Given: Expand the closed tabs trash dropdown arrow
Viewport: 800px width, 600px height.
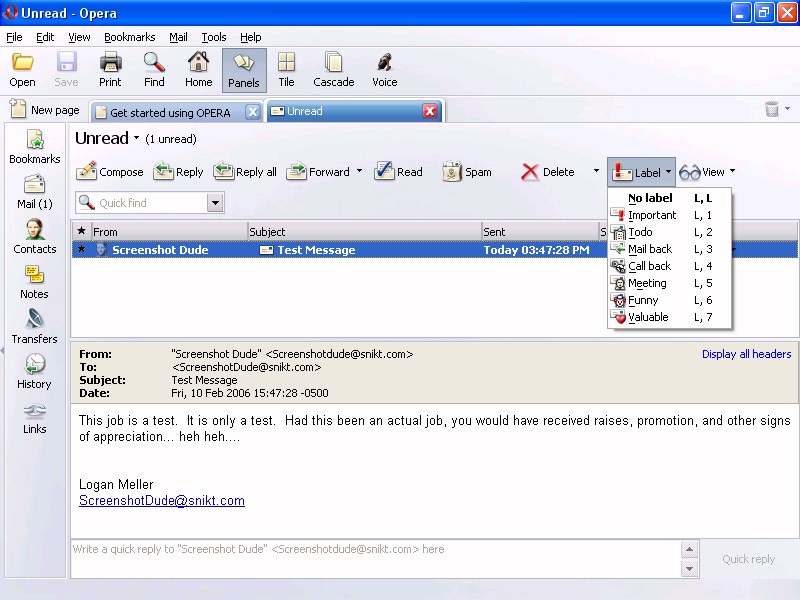Looking at the screenshot, I should click(x=787, y=109).
